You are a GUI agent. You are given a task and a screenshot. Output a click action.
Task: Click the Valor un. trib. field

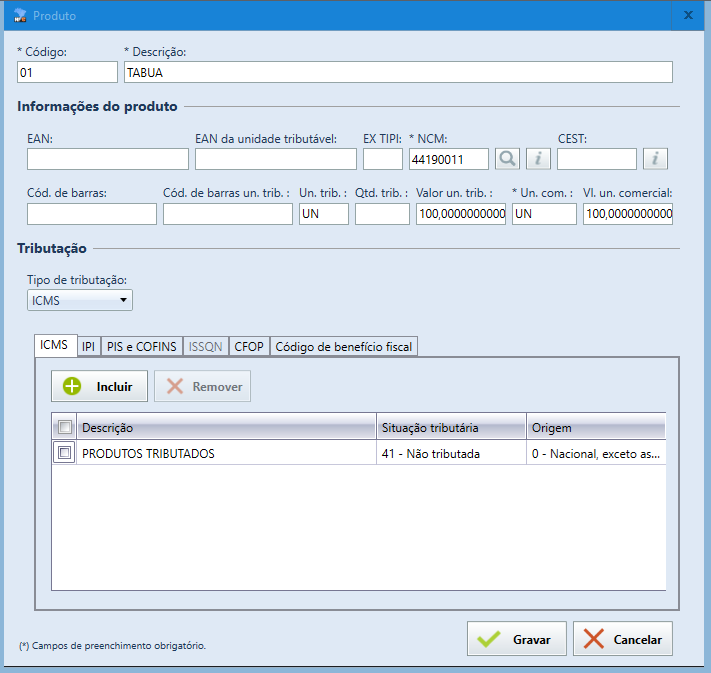pos(461,214)
